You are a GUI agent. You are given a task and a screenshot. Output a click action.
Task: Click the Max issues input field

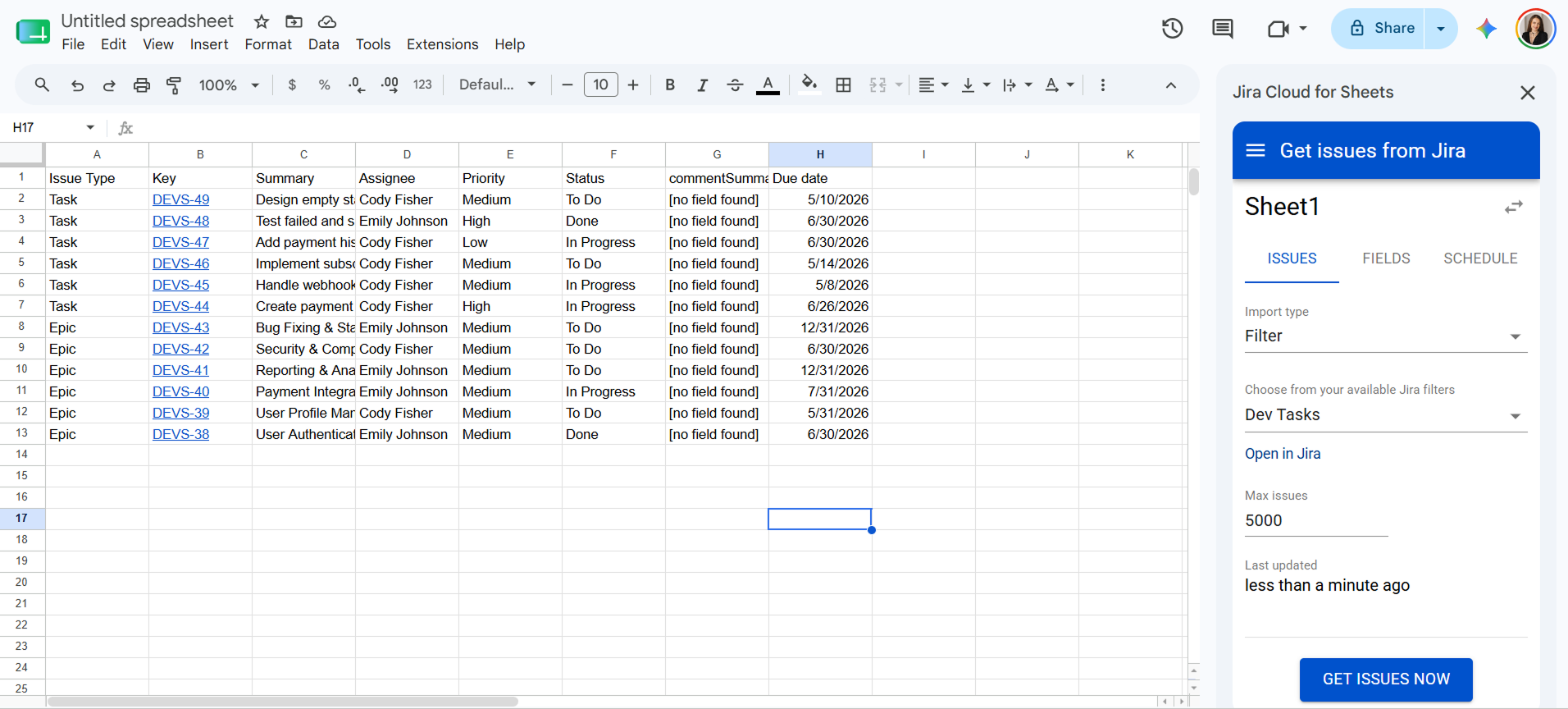1316,520
